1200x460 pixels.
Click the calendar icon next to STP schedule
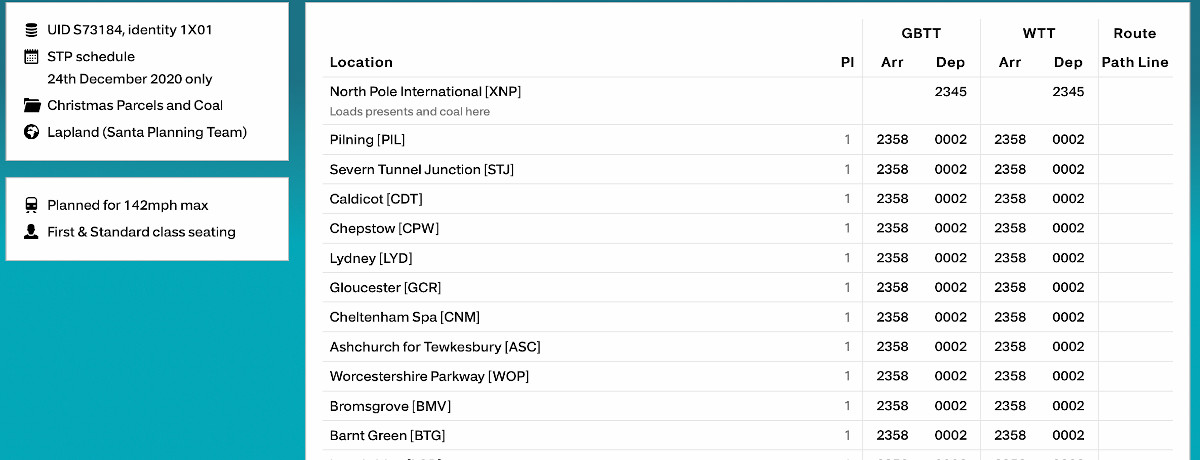click(x=31, y=57)
